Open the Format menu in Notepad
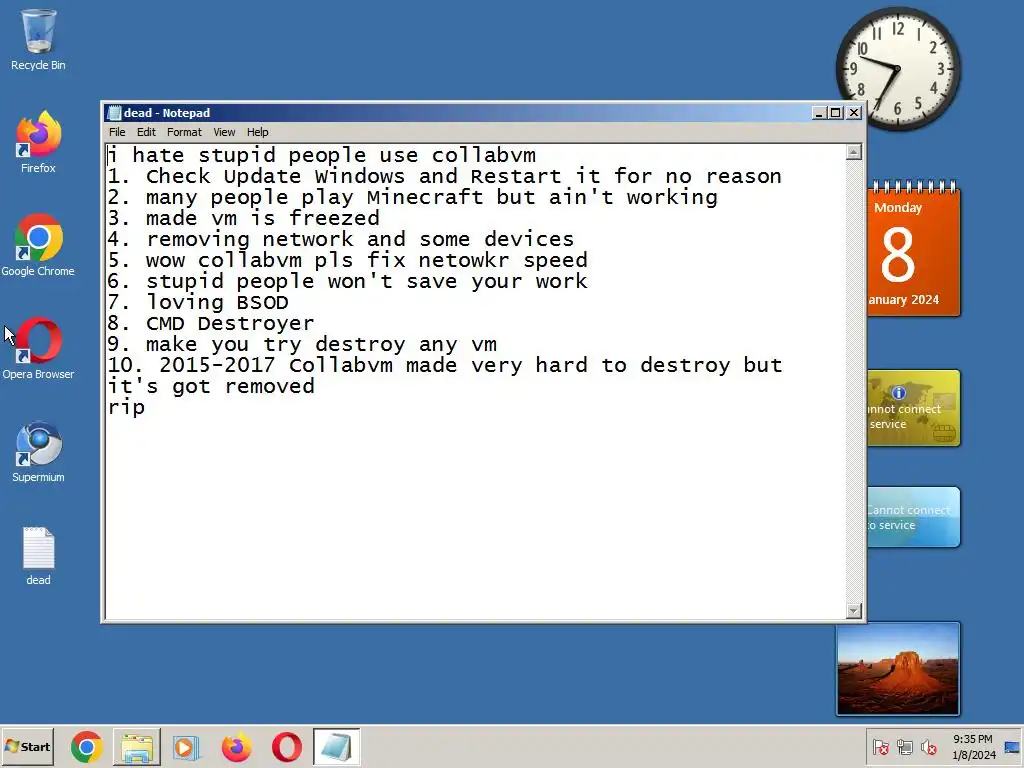 [184, 132]
